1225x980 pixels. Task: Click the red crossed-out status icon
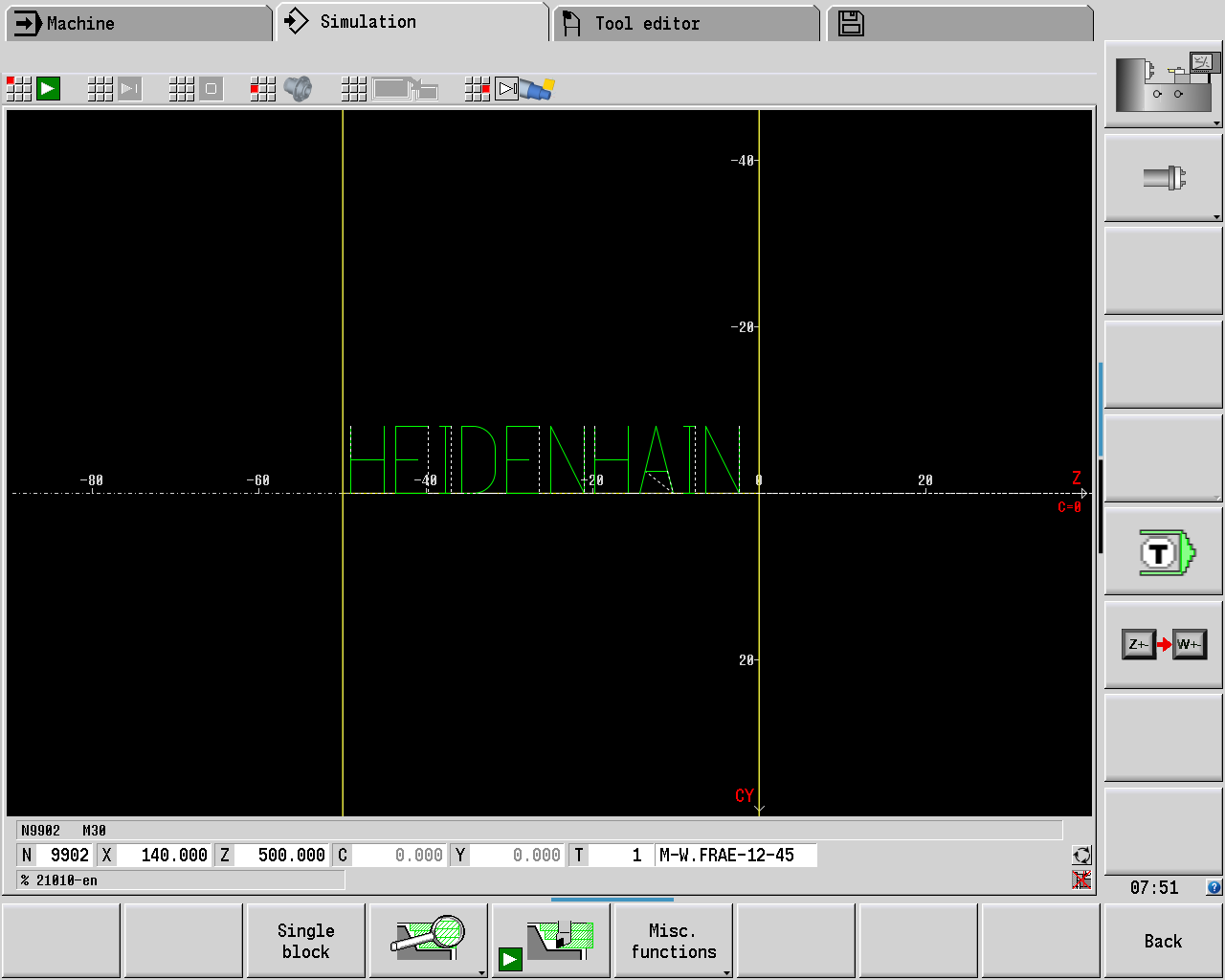1081,880
